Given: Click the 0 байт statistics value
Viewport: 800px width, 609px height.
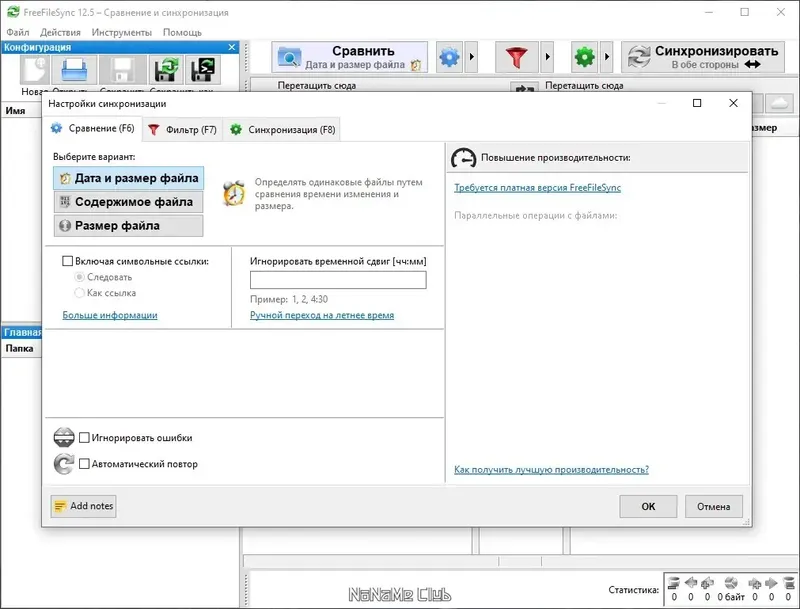Looking at the screenshot, I should tap(731, 596).
